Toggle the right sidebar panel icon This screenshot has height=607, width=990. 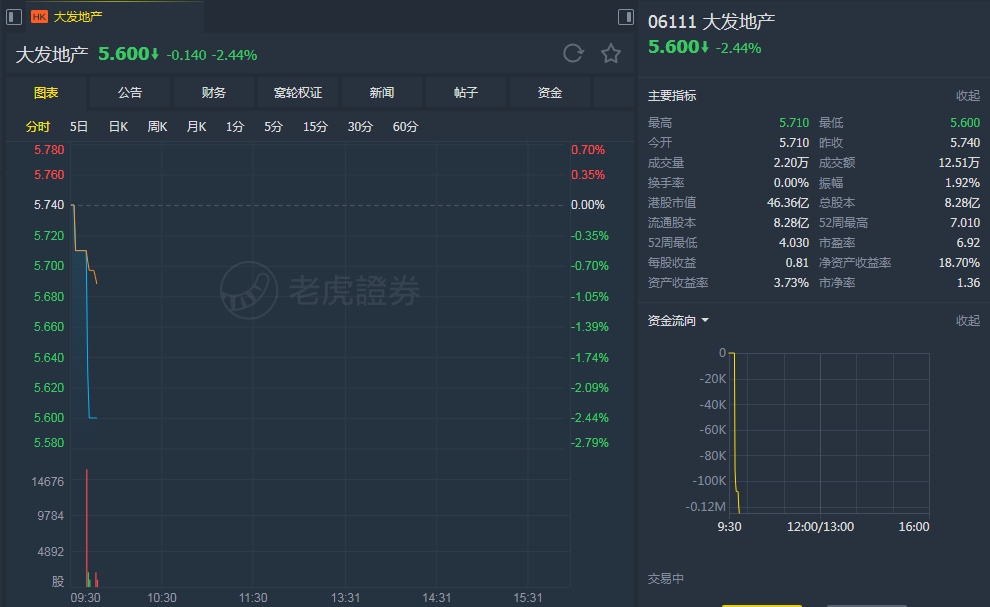[x=626, y=16]
